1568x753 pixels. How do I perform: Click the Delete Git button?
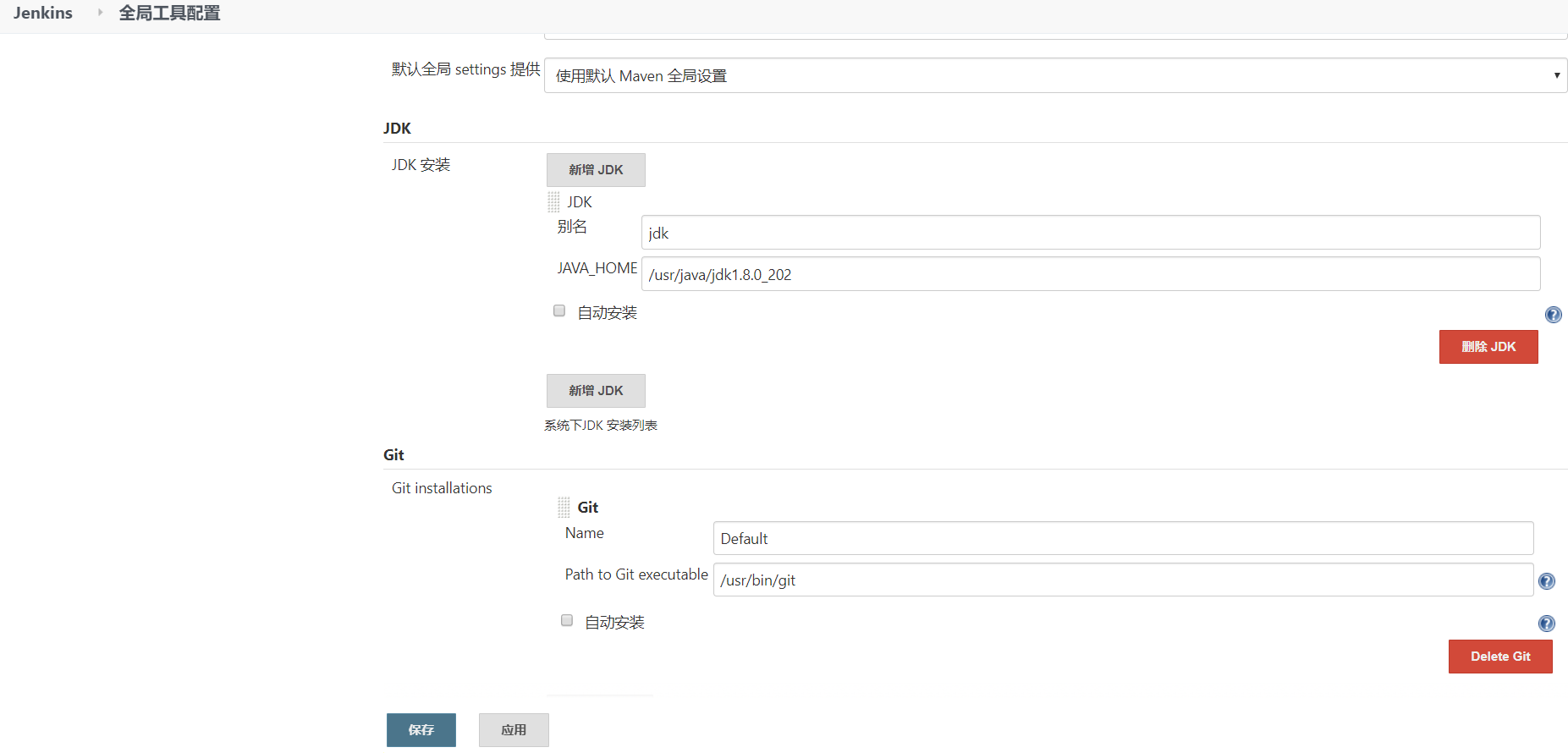1500,657
